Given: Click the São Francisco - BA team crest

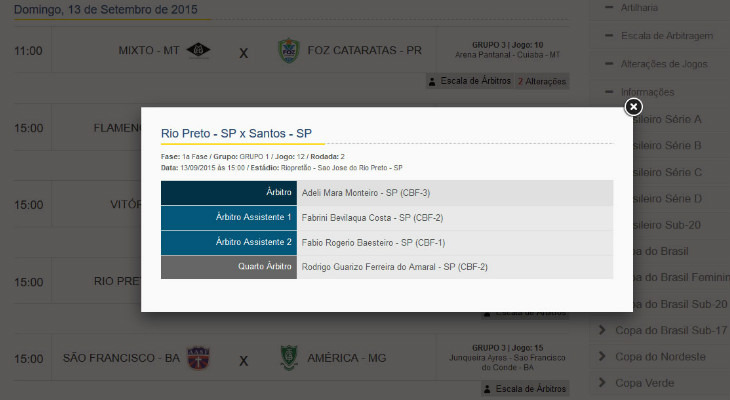Looking at the screenshot, I should click(x=199, y=357).
